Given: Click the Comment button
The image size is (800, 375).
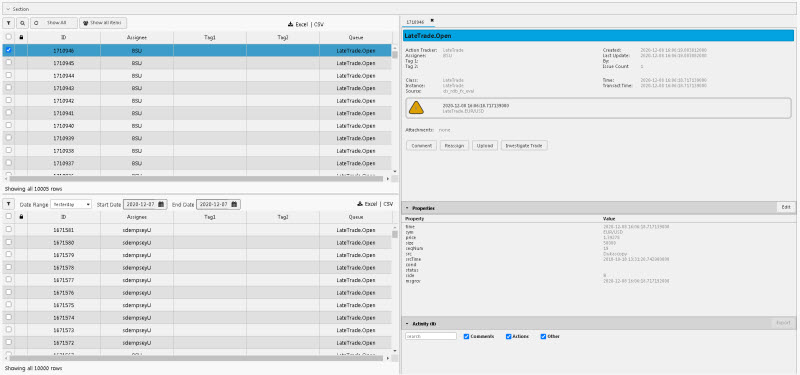Looking at the screenshot, I should click(421, 146).
